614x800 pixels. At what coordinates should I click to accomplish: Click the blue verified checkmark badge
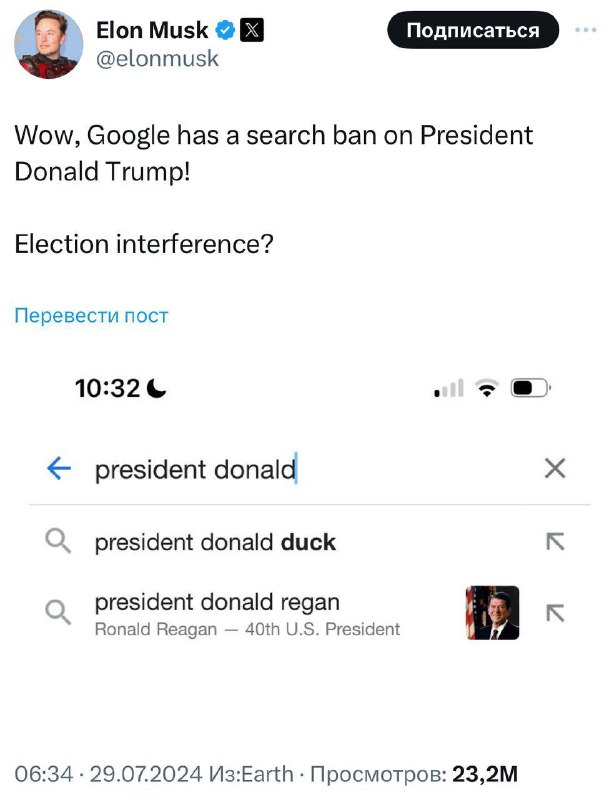tap(225, 31)
